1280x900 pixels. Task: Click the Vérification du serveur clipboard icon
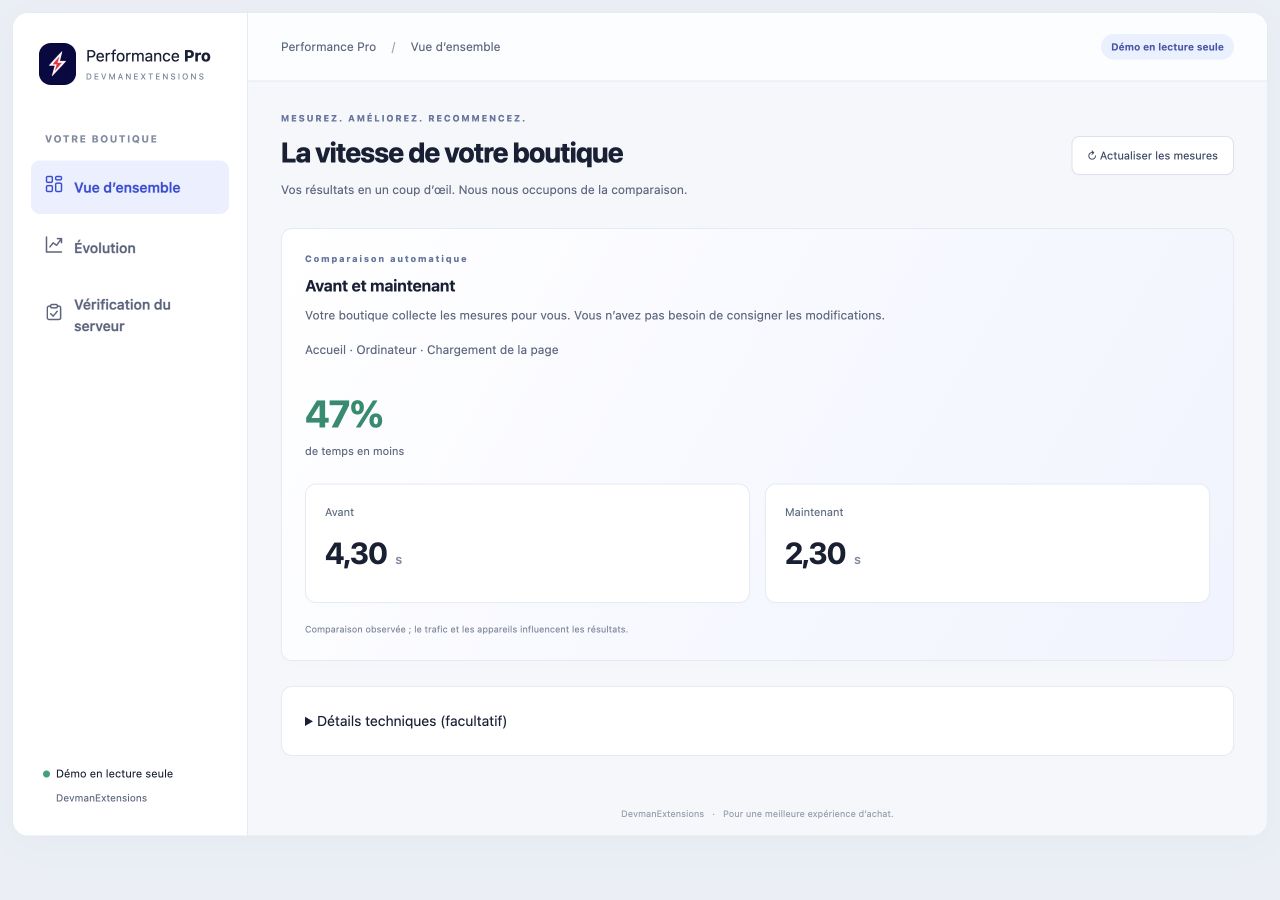tap(54, 312)
